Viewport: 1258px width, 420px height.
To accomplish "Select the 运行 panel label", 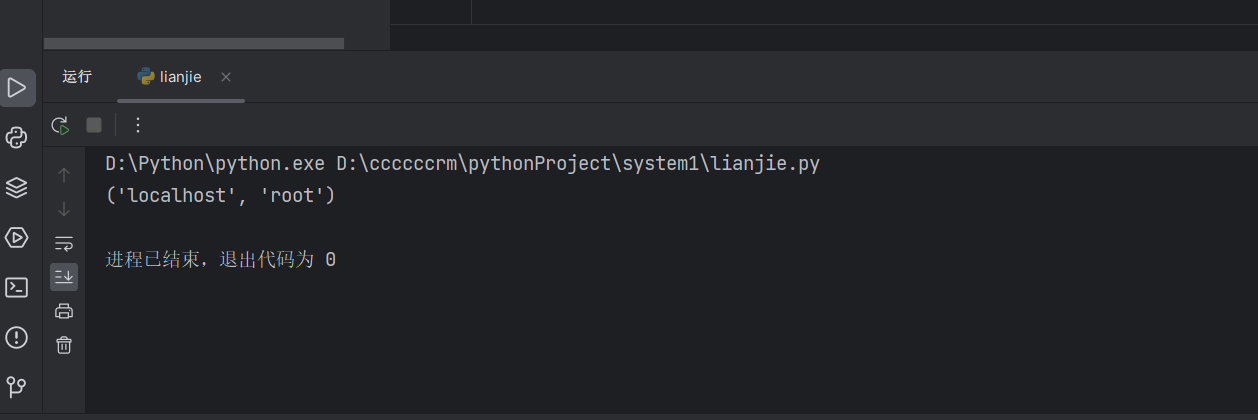I will coord(77,77).
